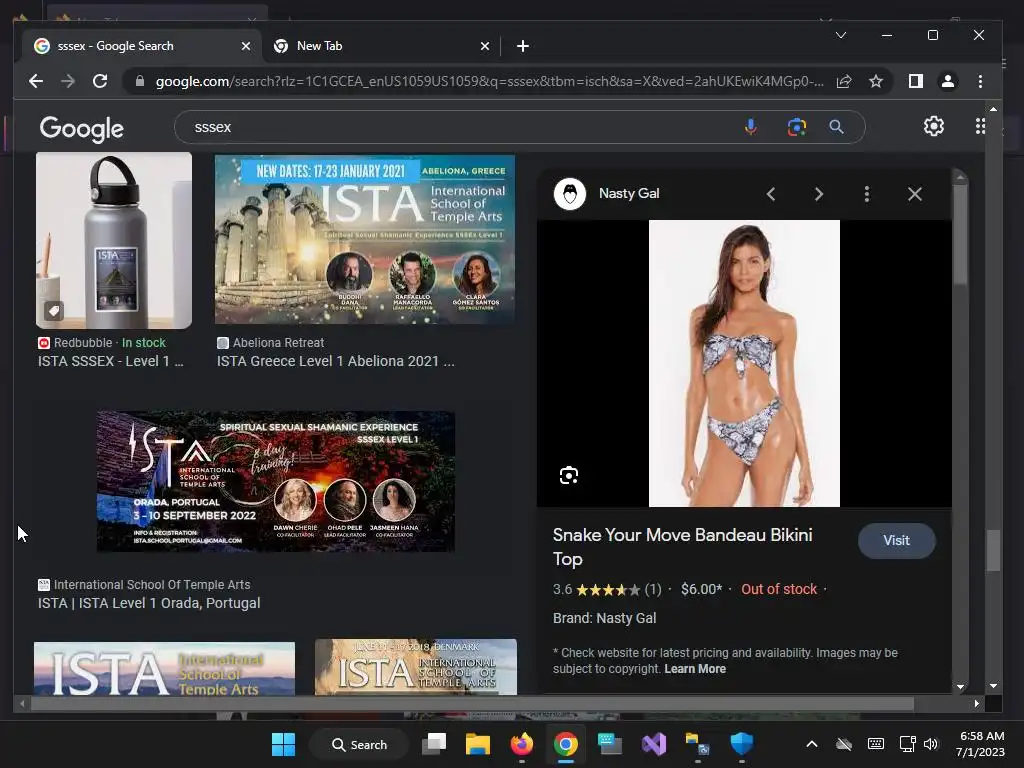Open the Redbubble water bottle thumbnail
Screen dimensions: 1024x768
(x=114, y=240)
